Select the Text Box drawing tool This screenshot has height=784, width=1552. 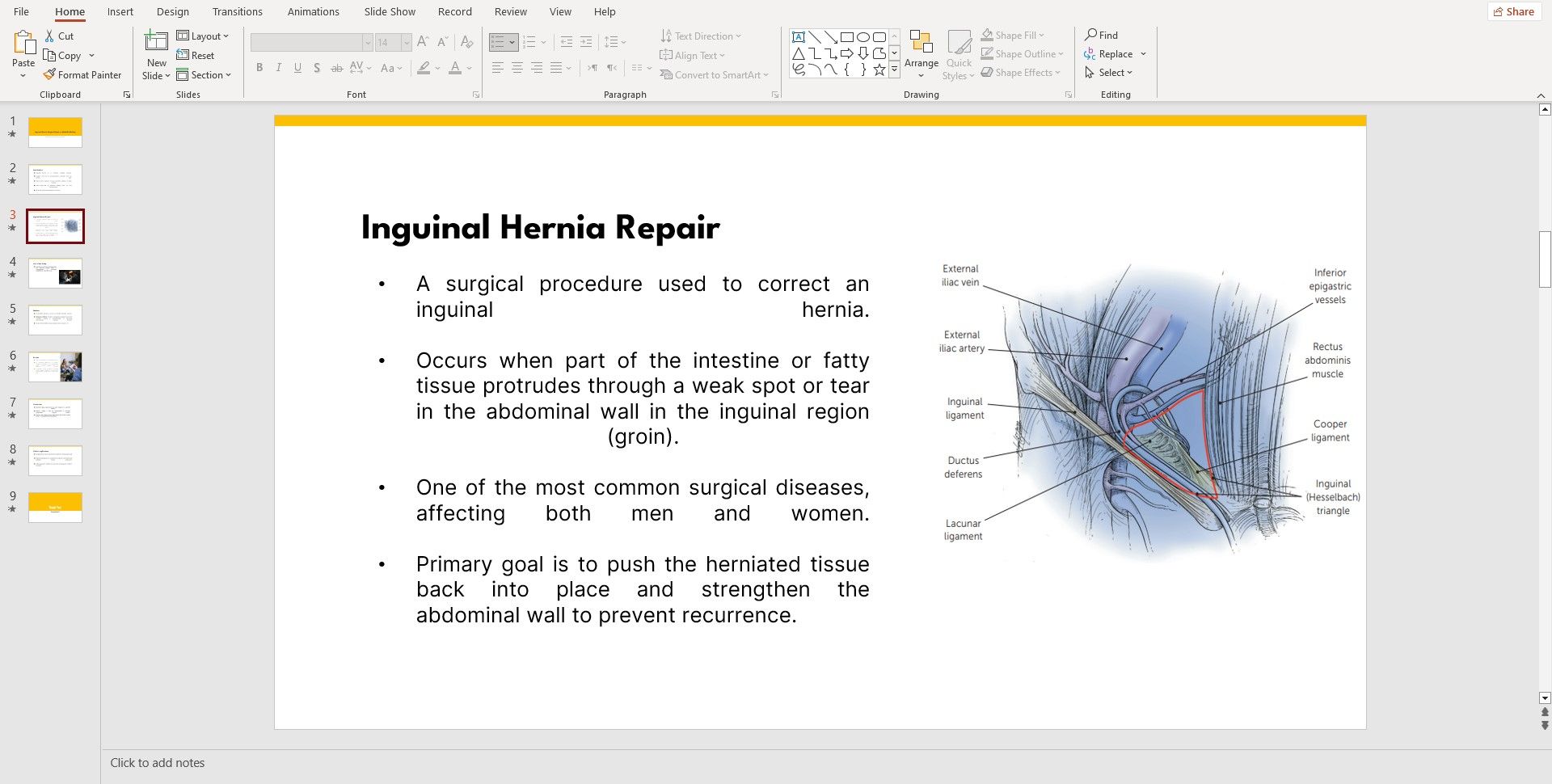799,36
